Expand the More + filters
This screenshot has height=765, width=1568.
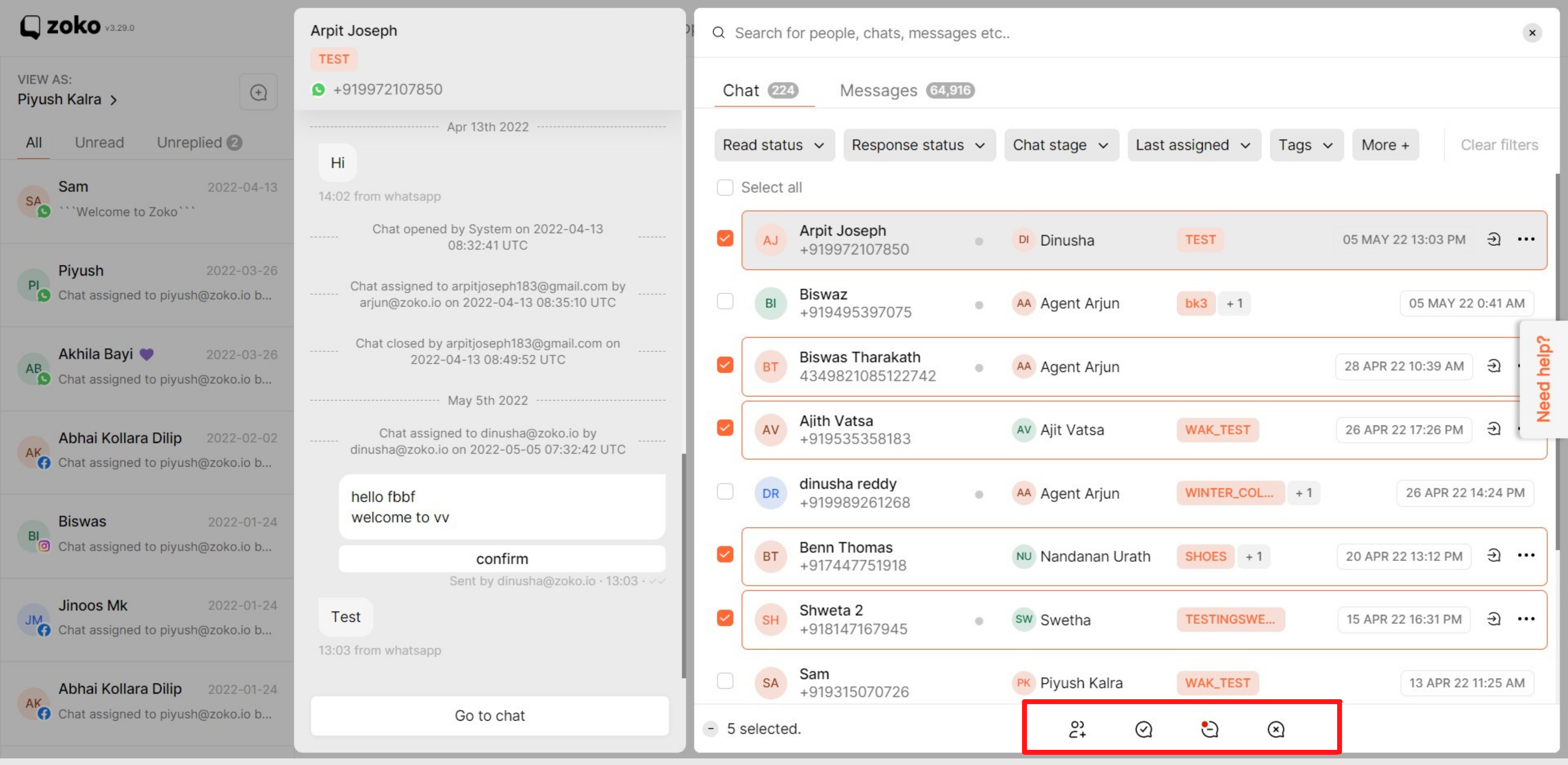(x=1385, y=145)
